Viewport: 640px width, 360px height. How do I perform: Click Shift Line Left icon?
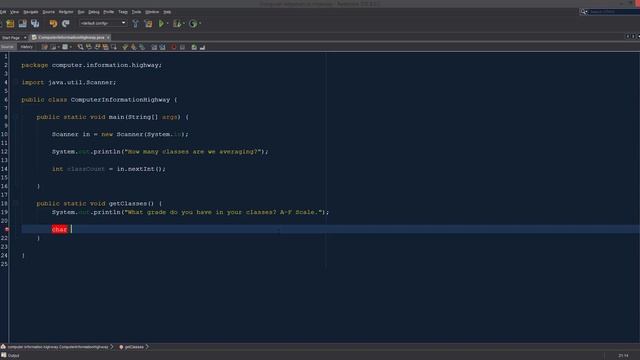coord(154,47)
